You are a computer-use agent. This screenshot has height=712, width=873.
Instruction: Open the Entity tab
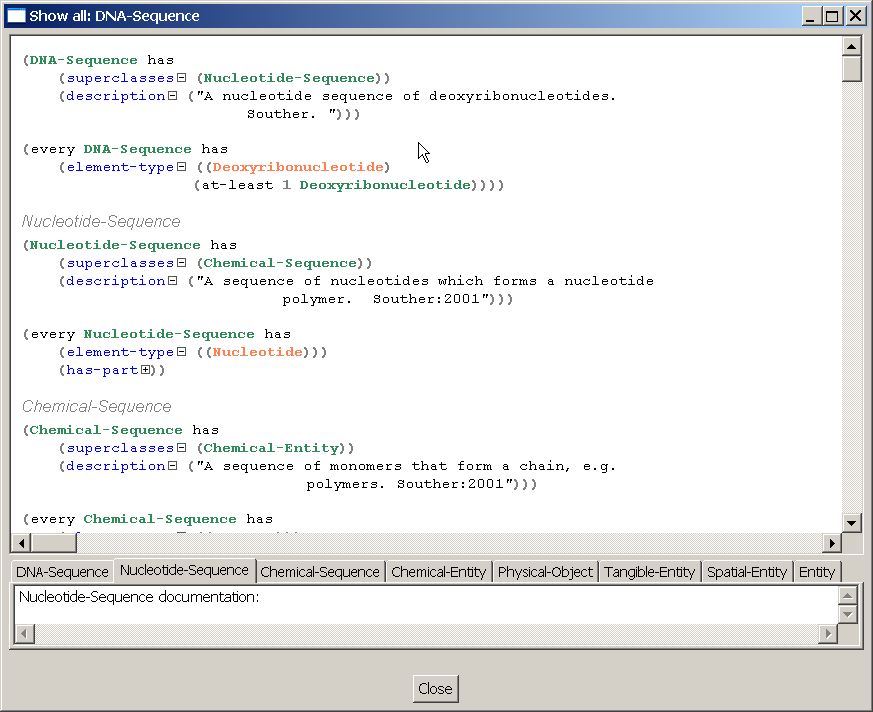(x=816, y=572)
